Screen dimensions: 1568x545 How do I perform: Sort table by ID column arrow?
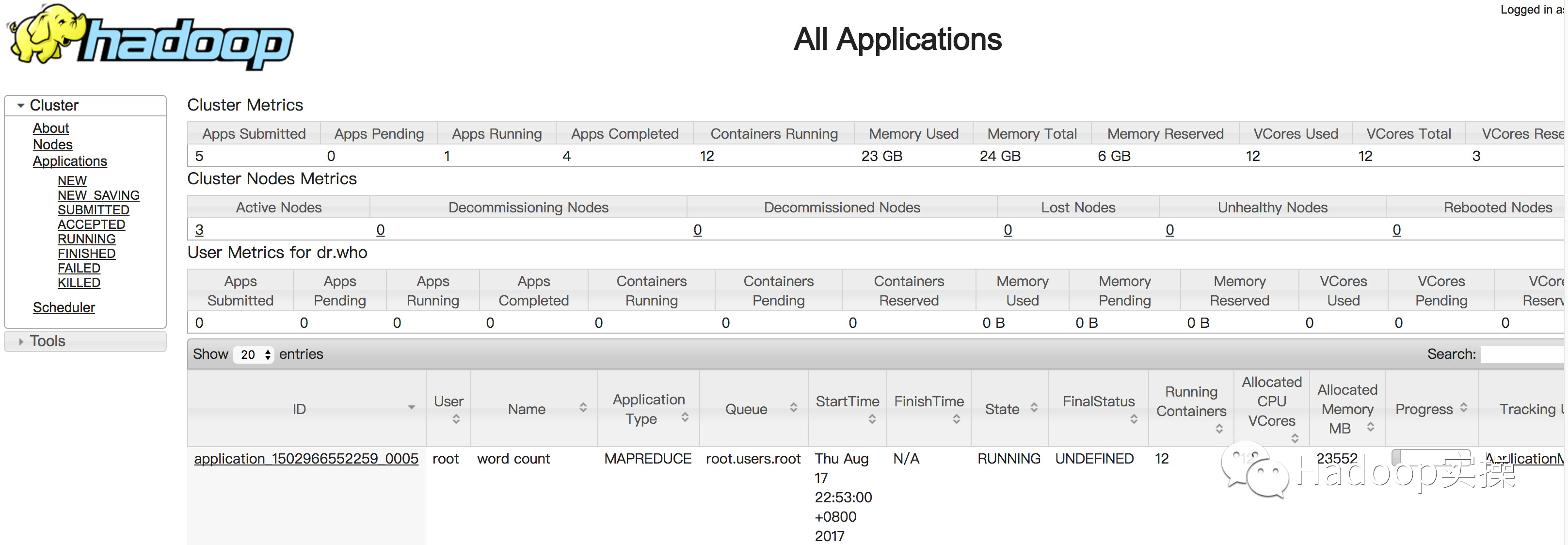[x=412, y=407]
